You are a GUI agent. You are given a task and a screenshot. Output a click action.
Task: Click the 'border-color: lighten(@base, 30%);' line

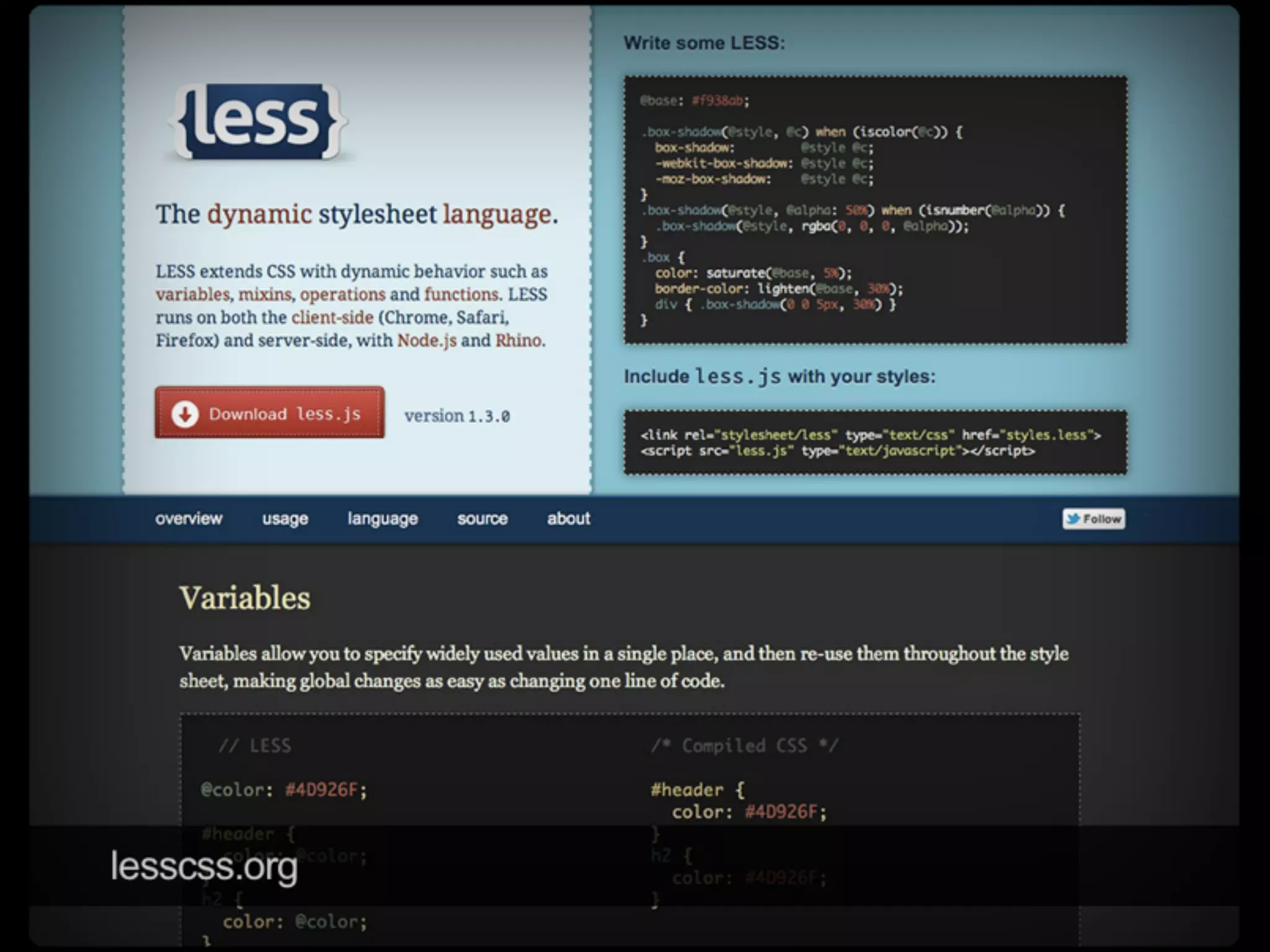click(x=779, y=288)
